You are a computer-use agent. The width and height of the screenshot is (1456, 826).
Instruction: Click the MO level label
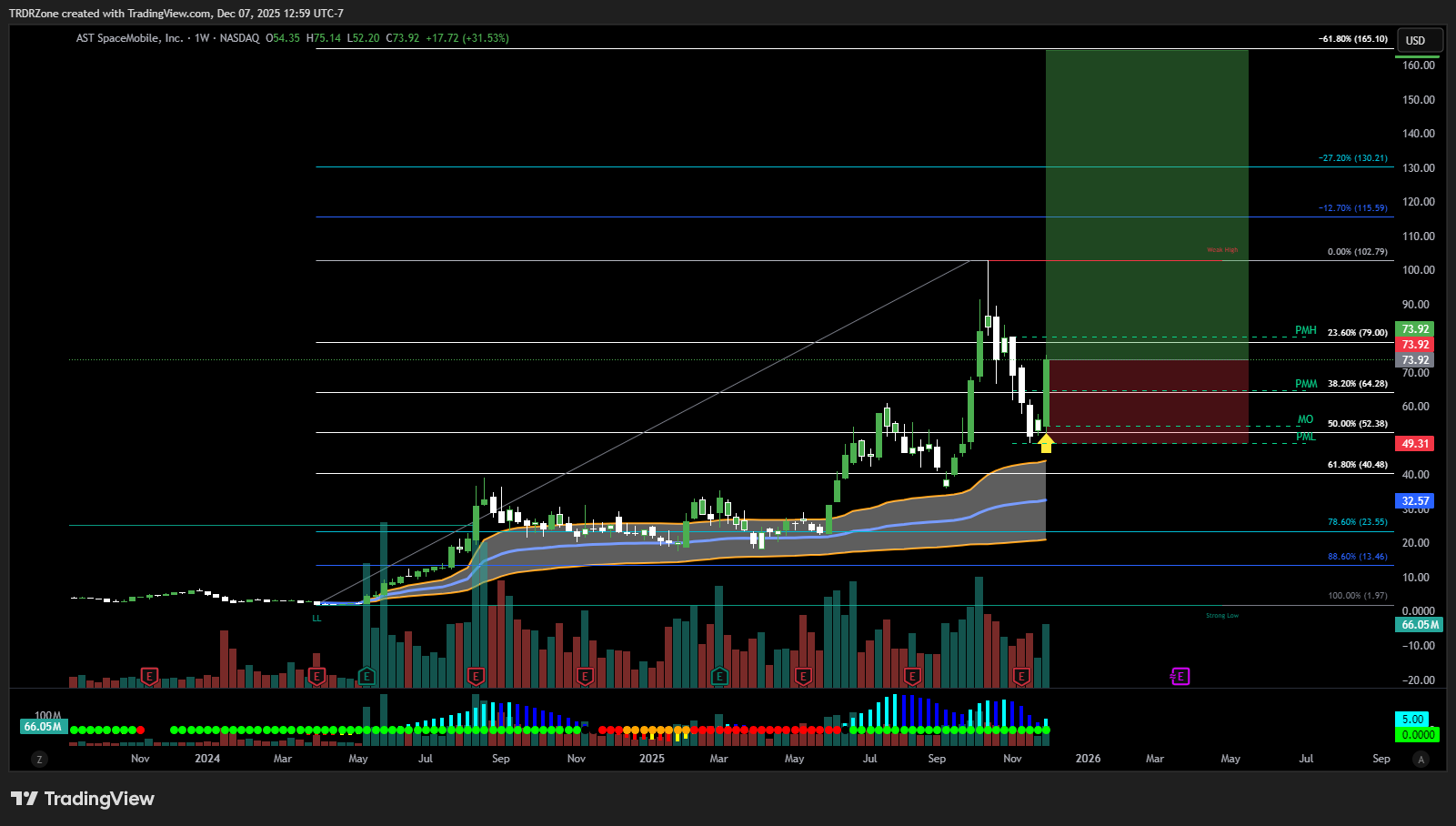click(x=1306, y=419)
